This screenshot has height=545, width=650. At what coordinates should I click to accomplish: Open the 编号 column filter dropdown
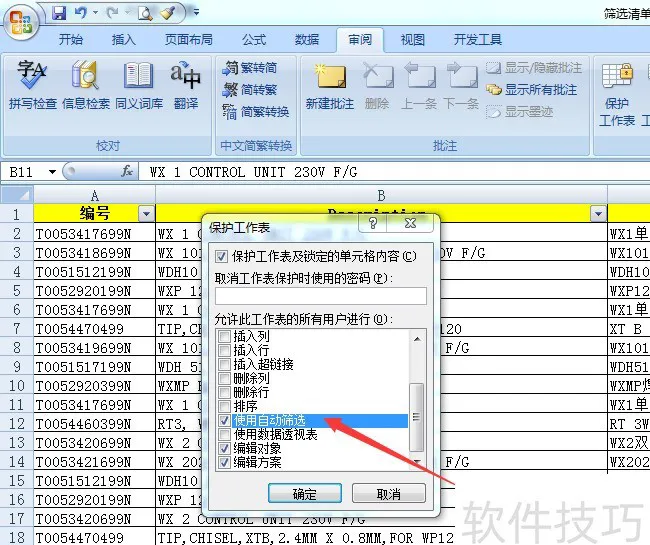[146, 214]
